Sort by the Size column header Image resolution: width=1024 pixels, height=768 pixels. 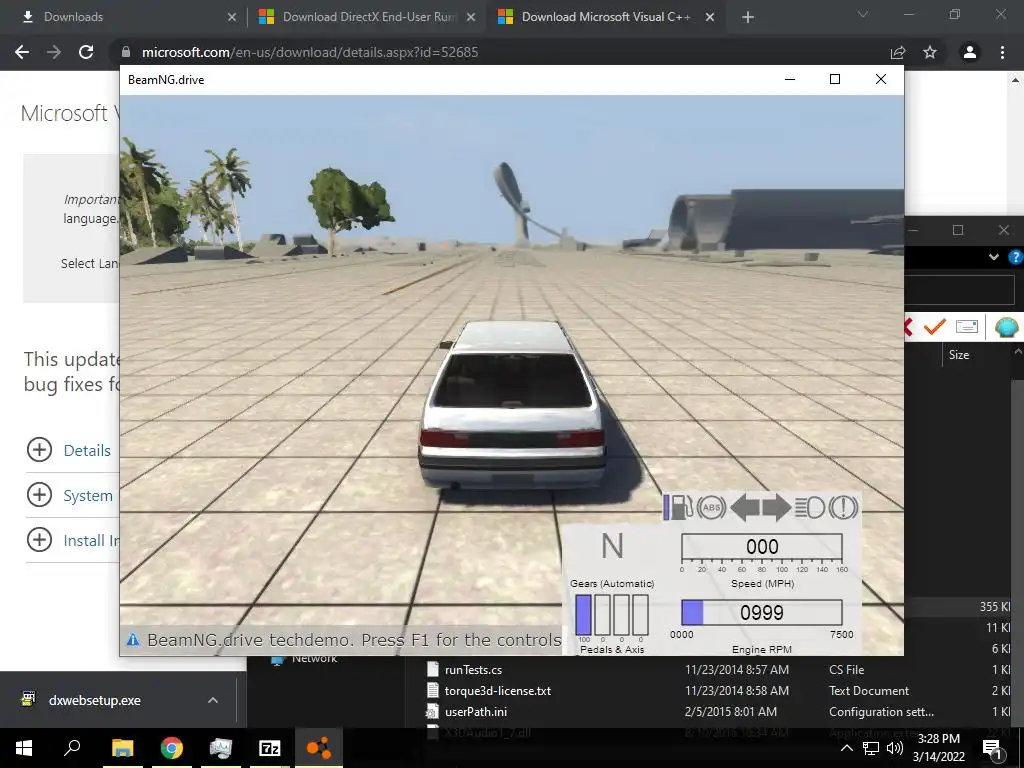(959, 355)
